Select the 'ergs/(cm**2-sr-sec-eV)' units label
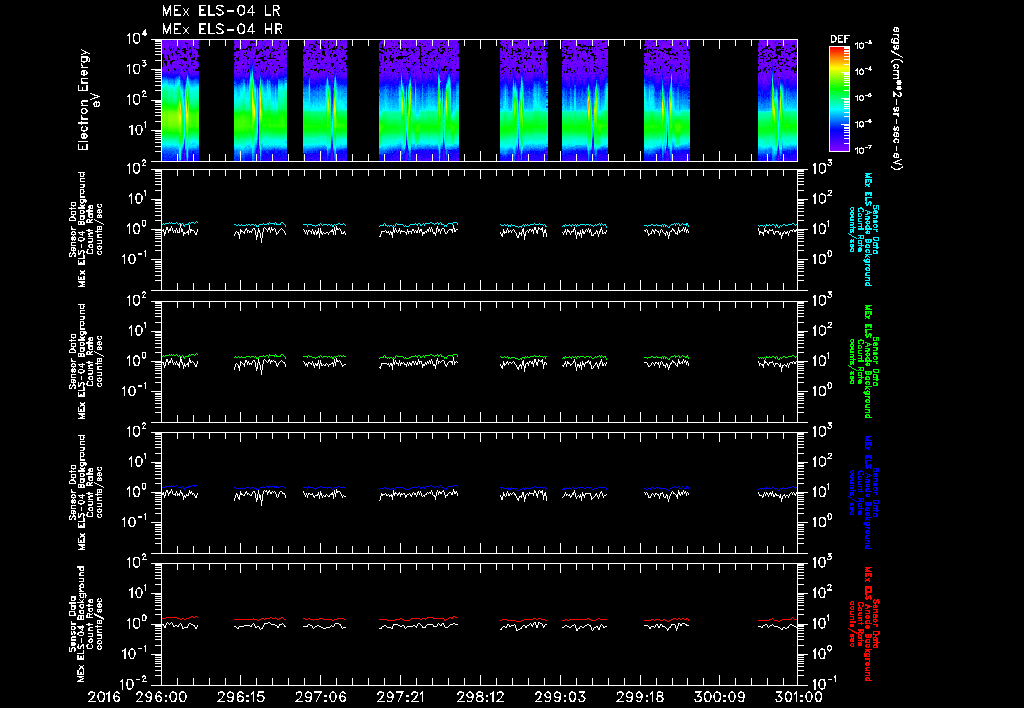 pos(895,99)
